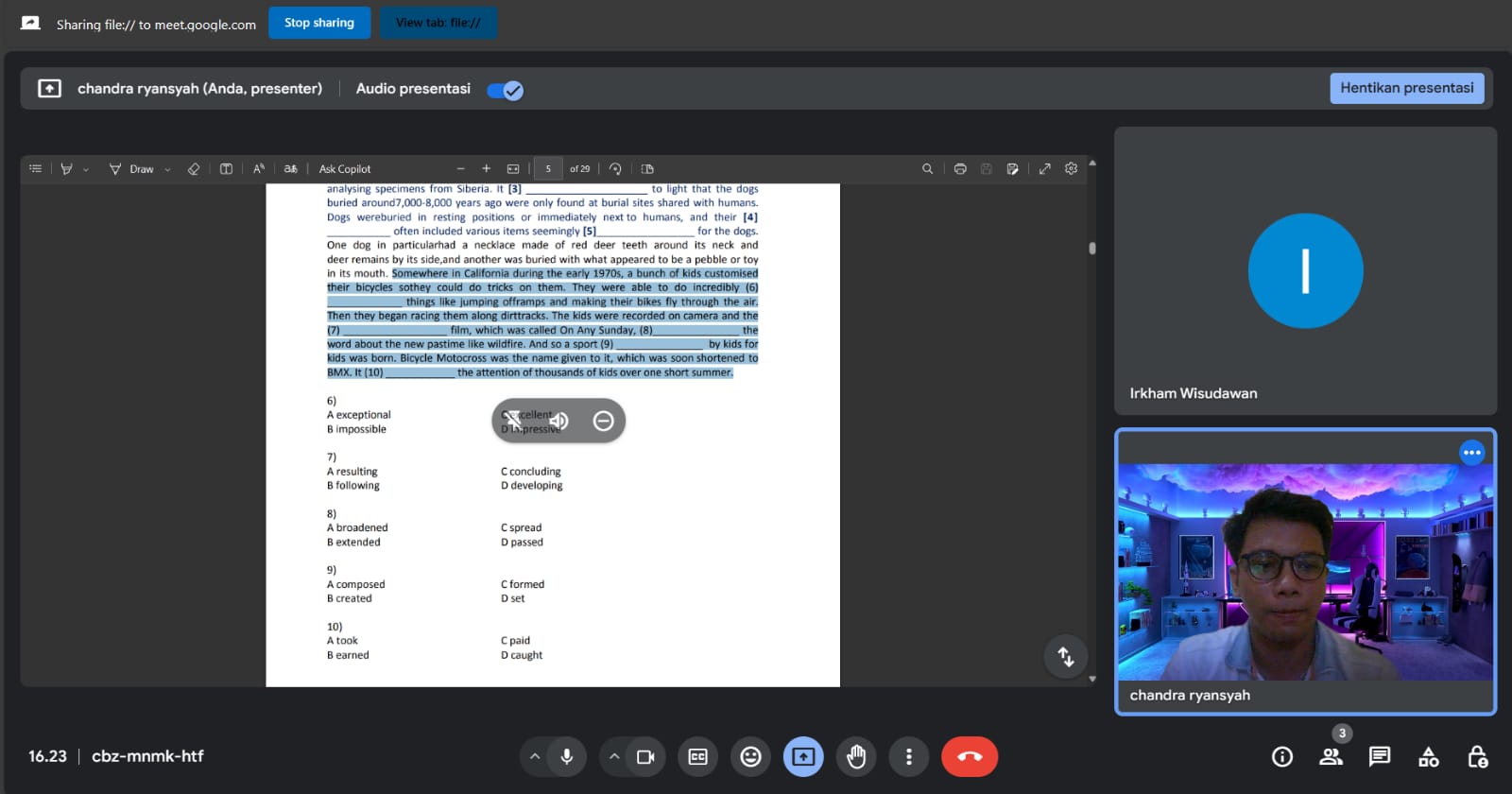Click the page number field showing 5
Viewport: 1512px width, 794px height.
coord(548,168)
